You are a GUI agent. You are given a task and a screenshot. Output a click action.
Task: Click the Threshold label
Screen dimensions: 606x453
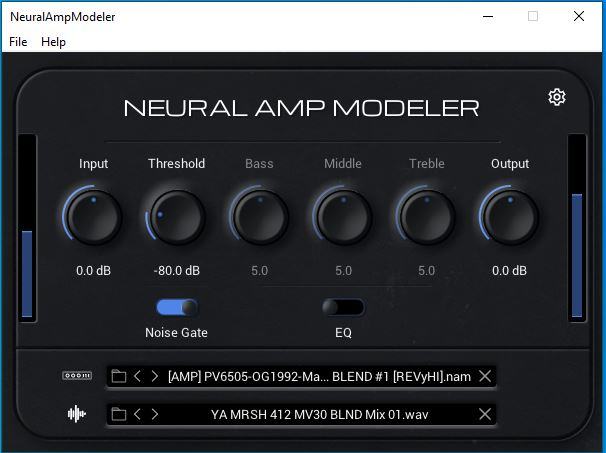[177, 163]
